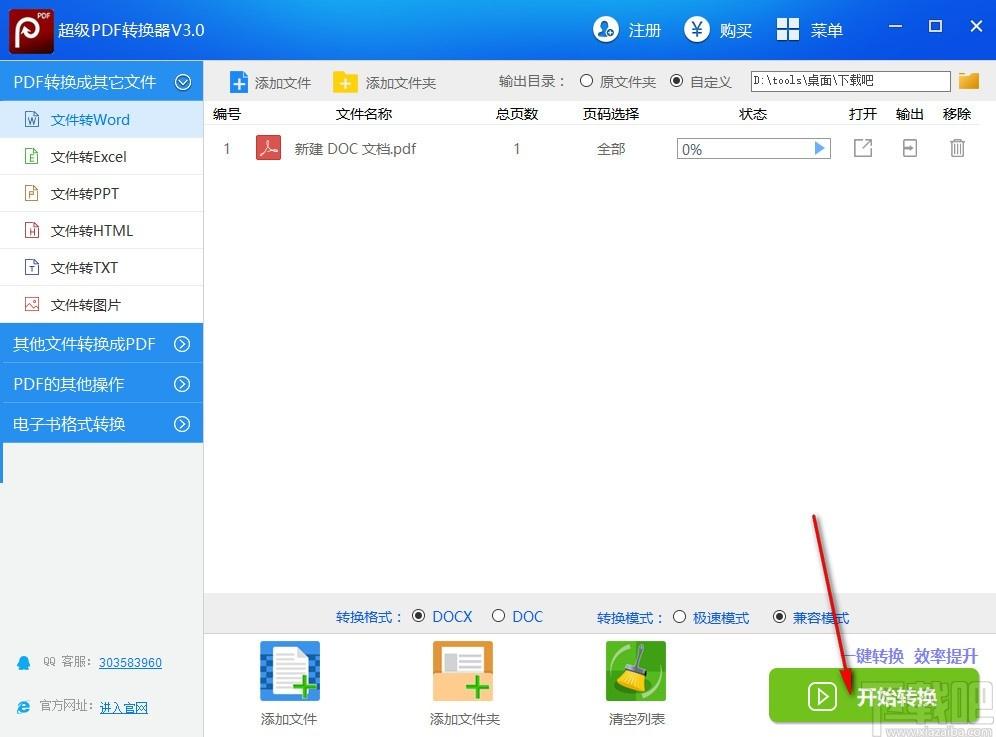Click the large 添加文件 icon at bottom

point(290,671)
